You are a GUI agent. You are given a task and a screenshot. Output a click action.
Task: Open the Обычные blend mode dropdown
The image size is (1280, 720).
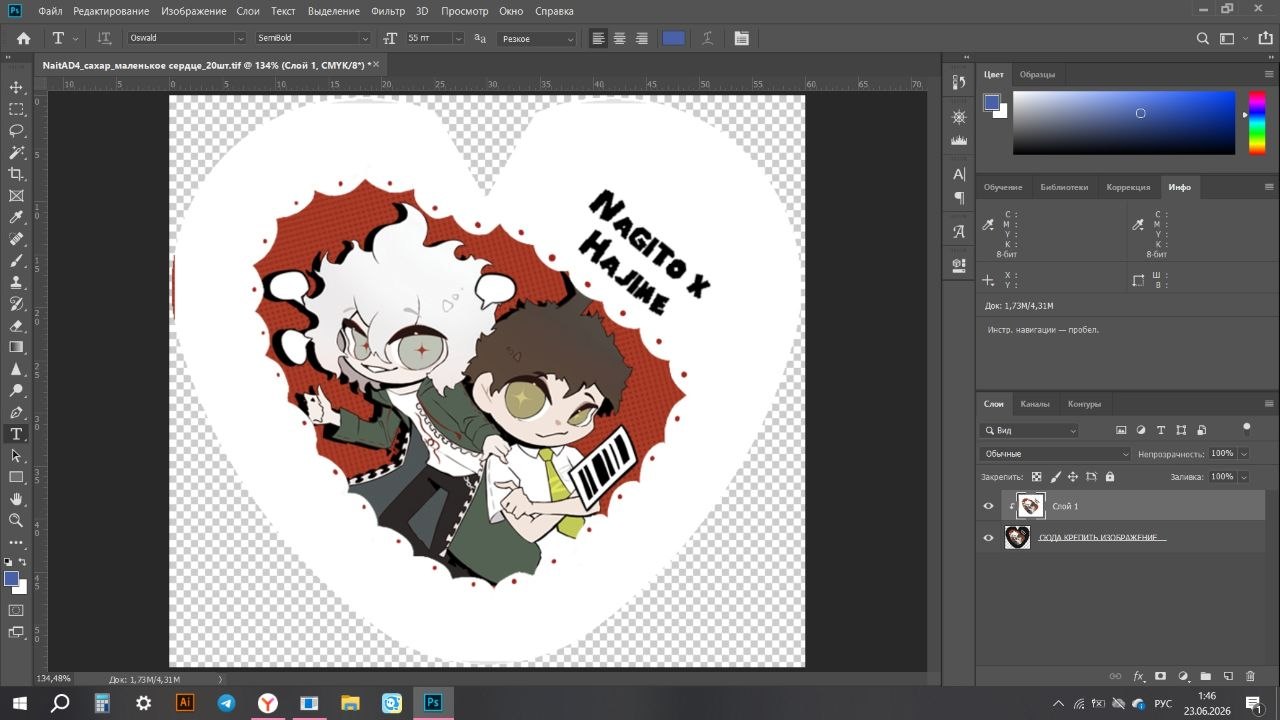click(1055, 454)
